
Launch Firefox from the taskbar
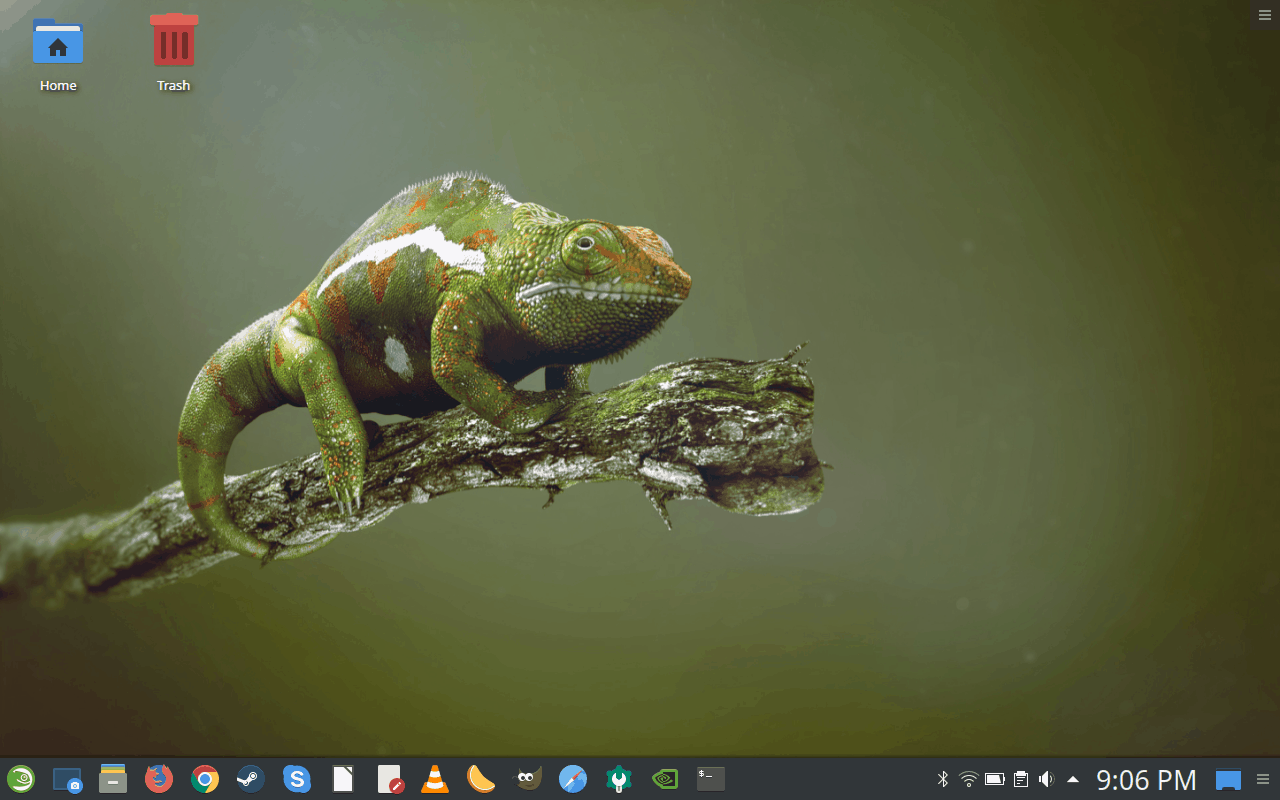pyautogui.click(x=159, y=779)
